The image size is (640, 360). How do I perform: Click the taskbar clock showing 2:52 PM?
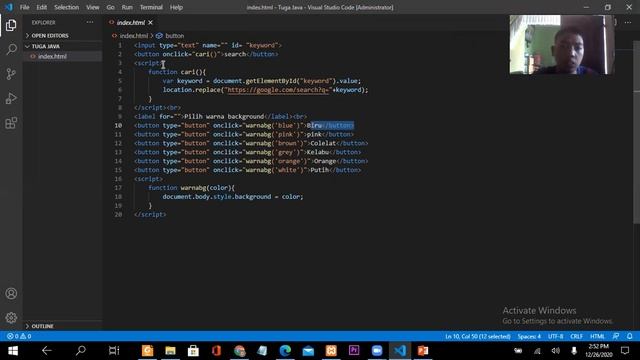[x=599, y=351]
